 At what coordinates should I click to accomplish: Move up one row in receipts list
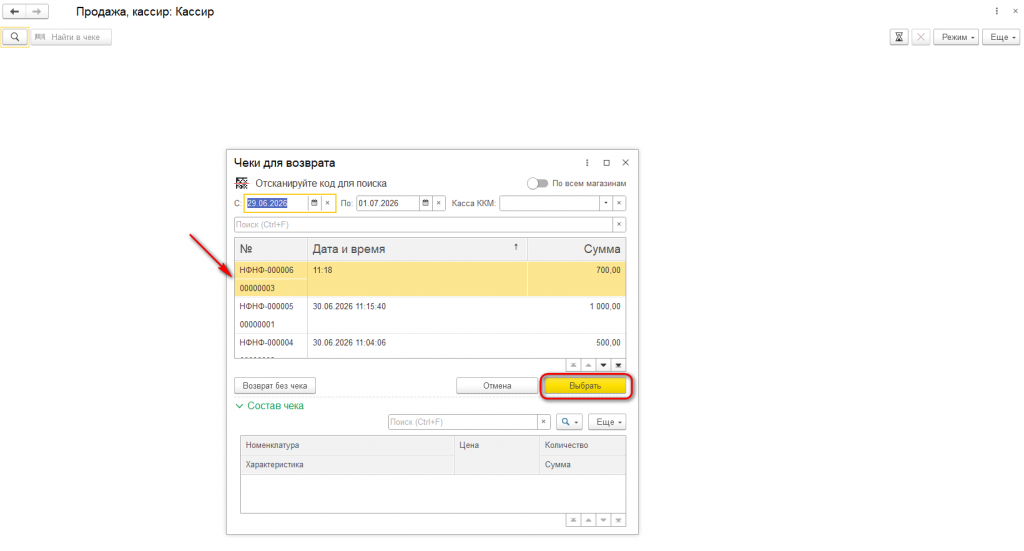588,365
